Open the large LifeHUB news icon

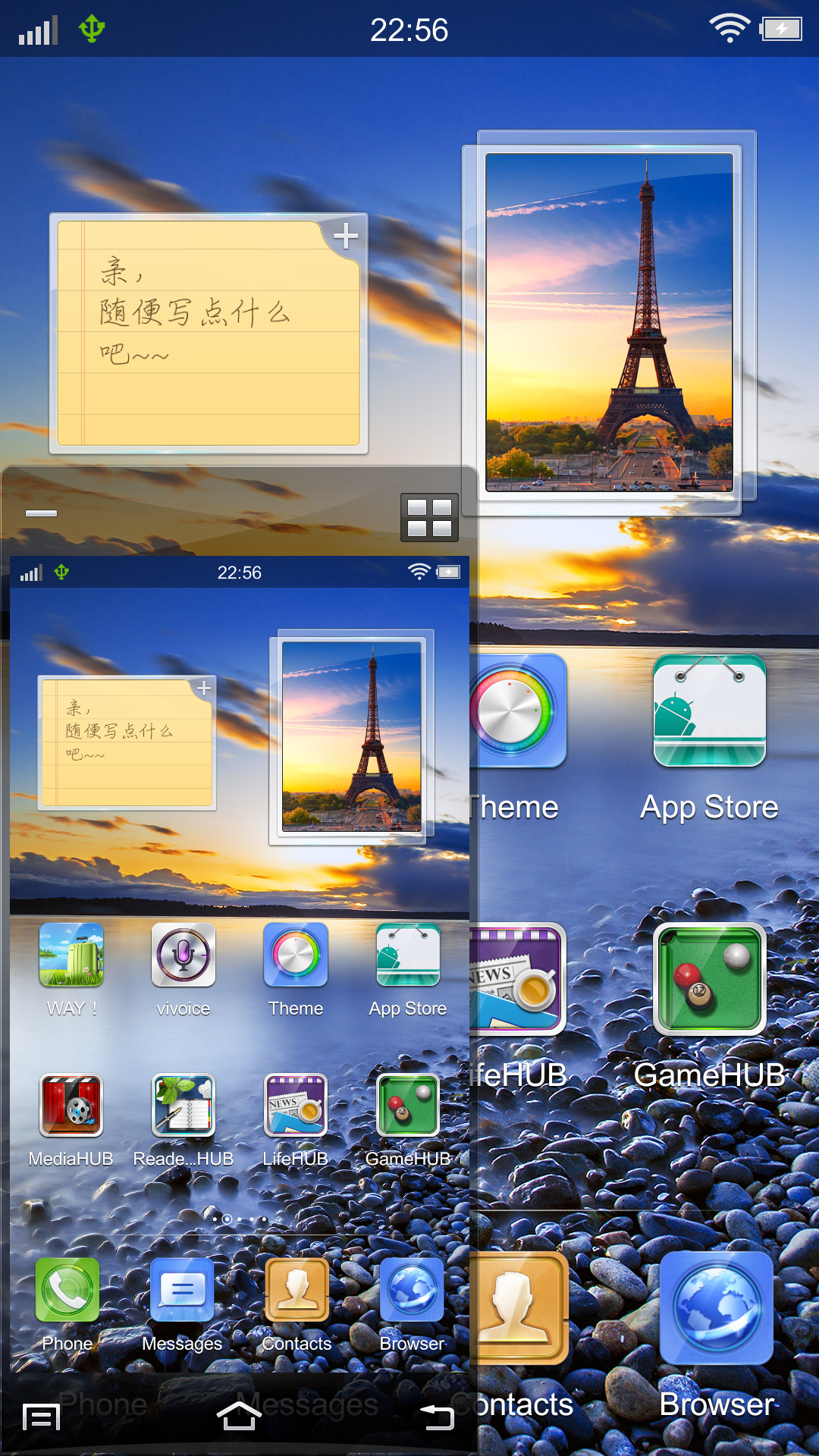pyautogui.click(x=519, y=979)
